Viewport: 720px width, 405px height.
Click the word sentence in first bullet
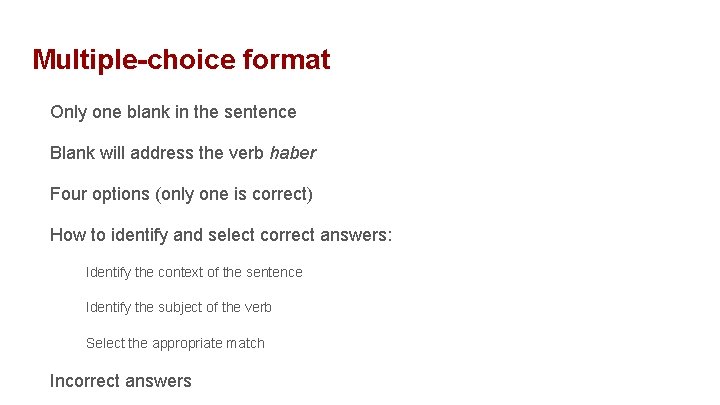pos(260,112)
